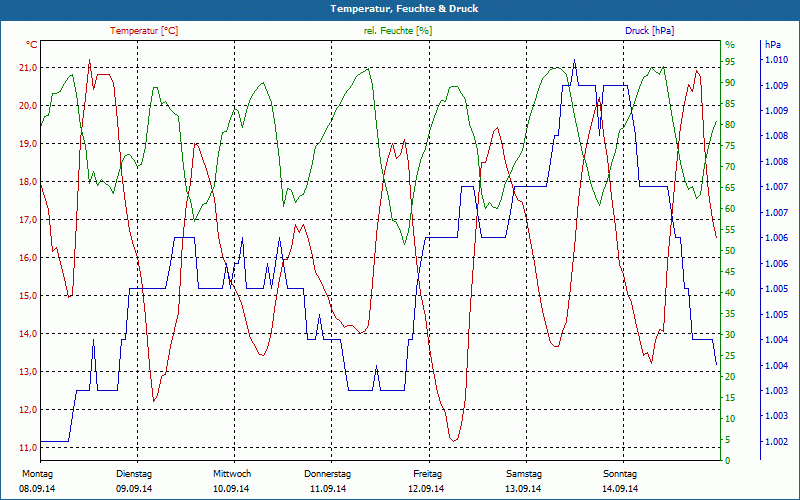Viewport: 800px width, 500px height.
Task: Click the '95' humidity axis value
Action: click(x=730, y=62)
